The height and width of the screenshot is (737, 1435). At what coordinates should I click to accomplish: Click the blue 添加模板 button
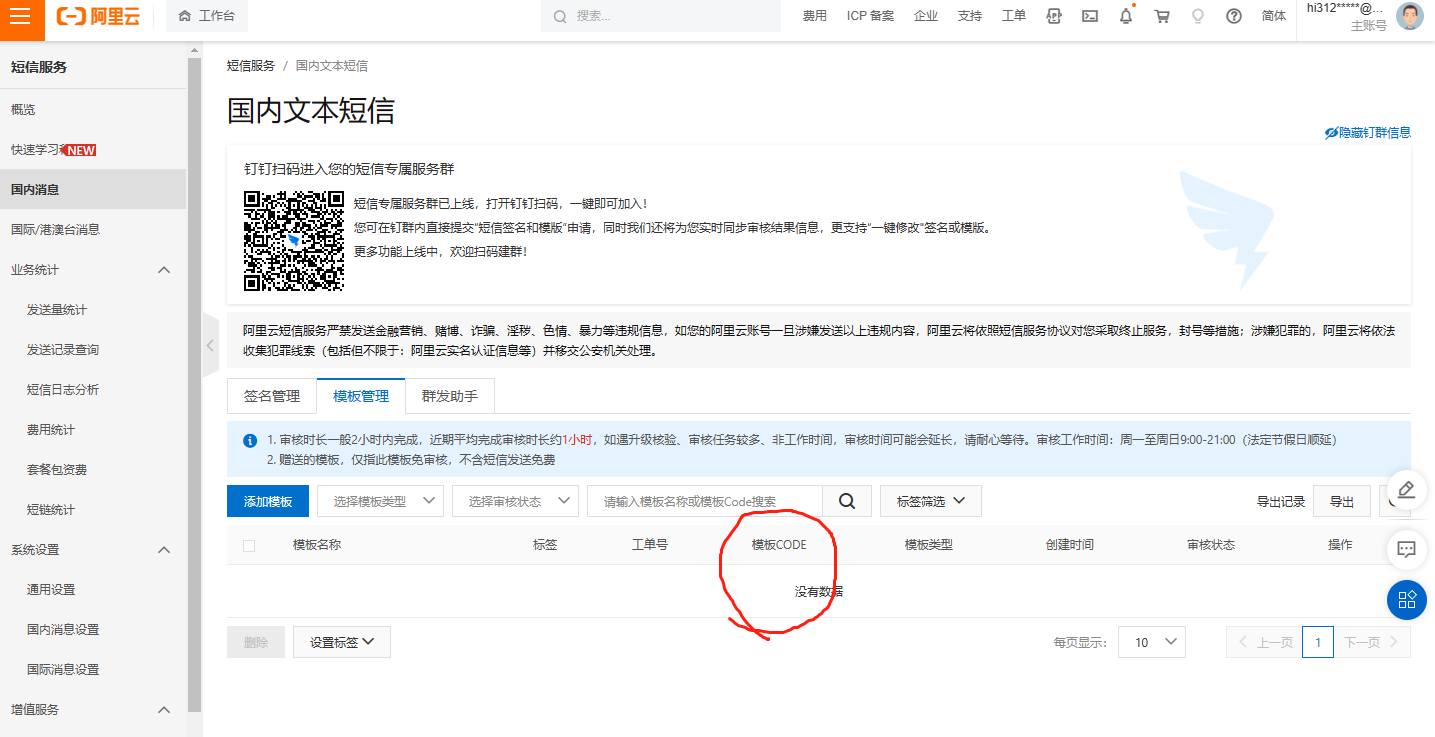(x=268, y=501)
